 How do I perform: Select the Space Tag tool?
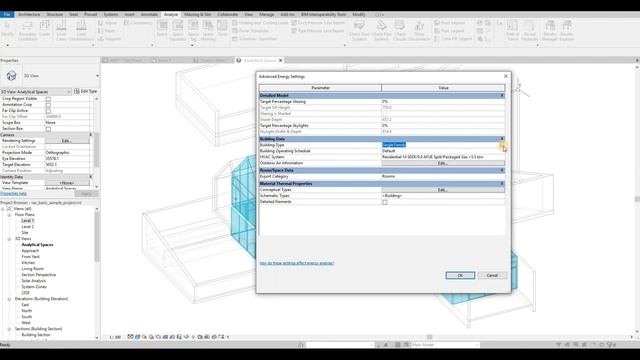pyautogui.click(x=193, y=31)
